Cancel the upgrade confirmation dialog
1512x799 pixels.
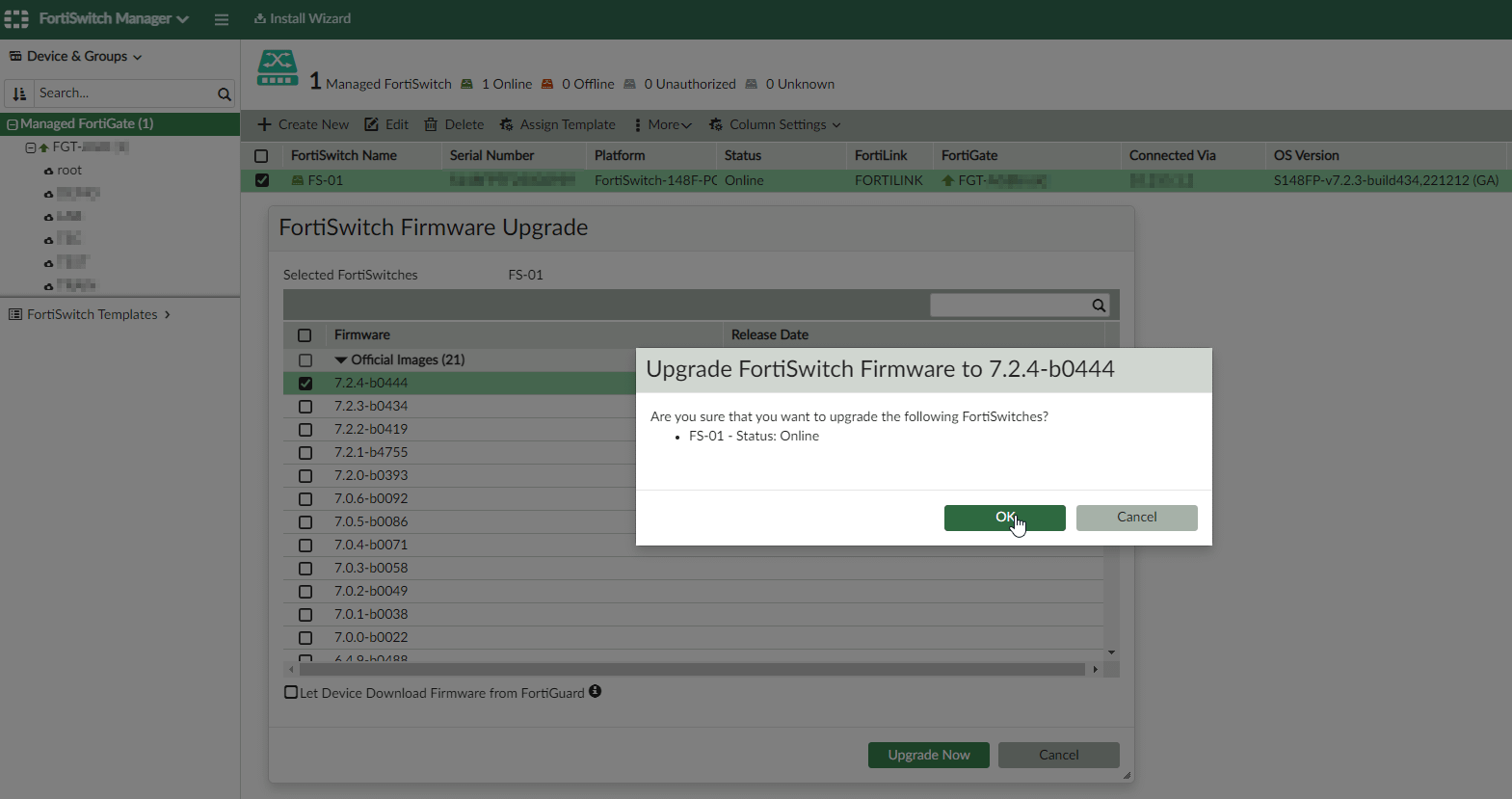coord(1137,518)
